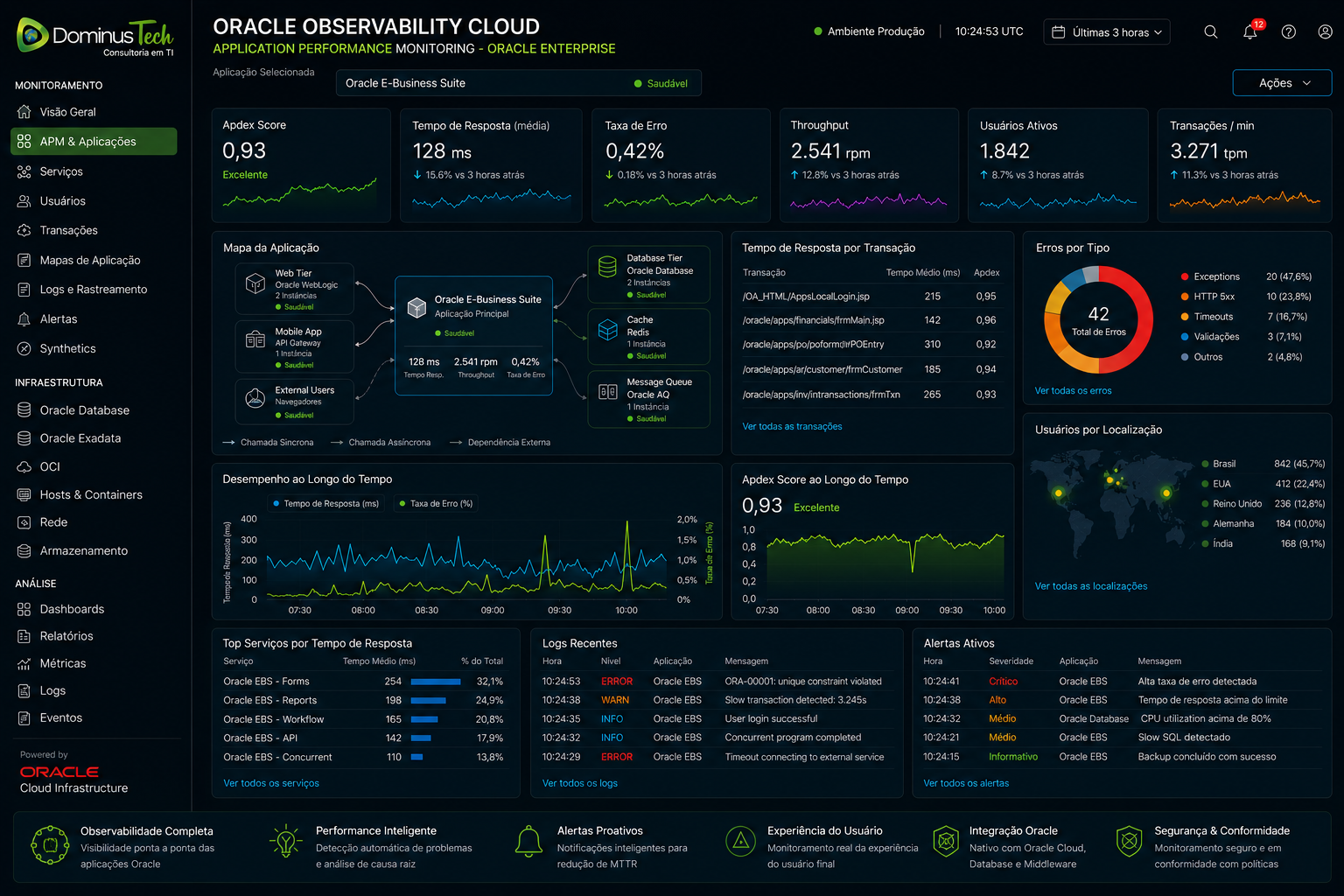Toggle Taxa de Erro (%) chart legend
1344x896 pixels.
(436, 504)
